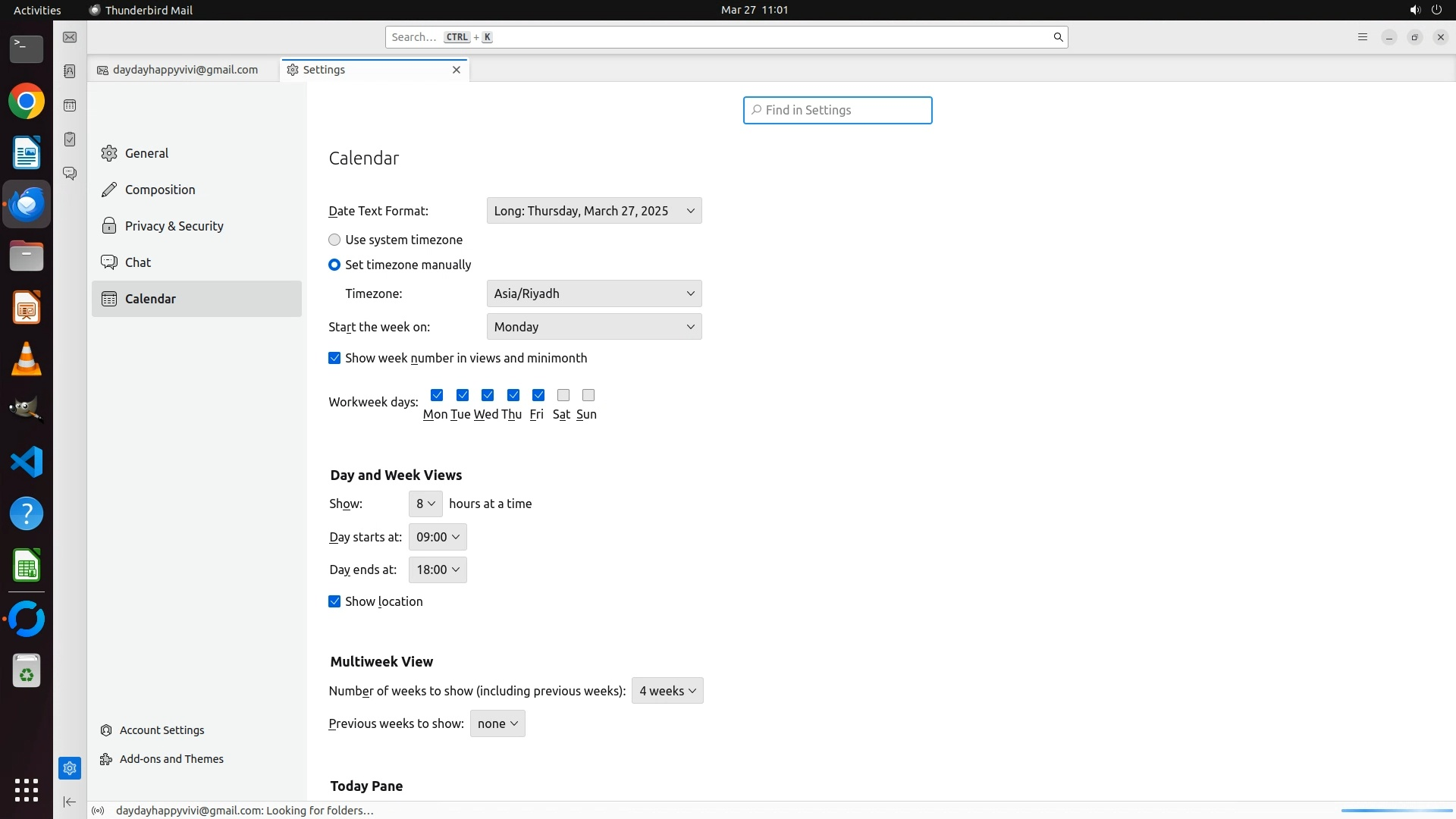Select Use system timezone radio
This screenshot has width=1456, height=819.
point(334,240)
